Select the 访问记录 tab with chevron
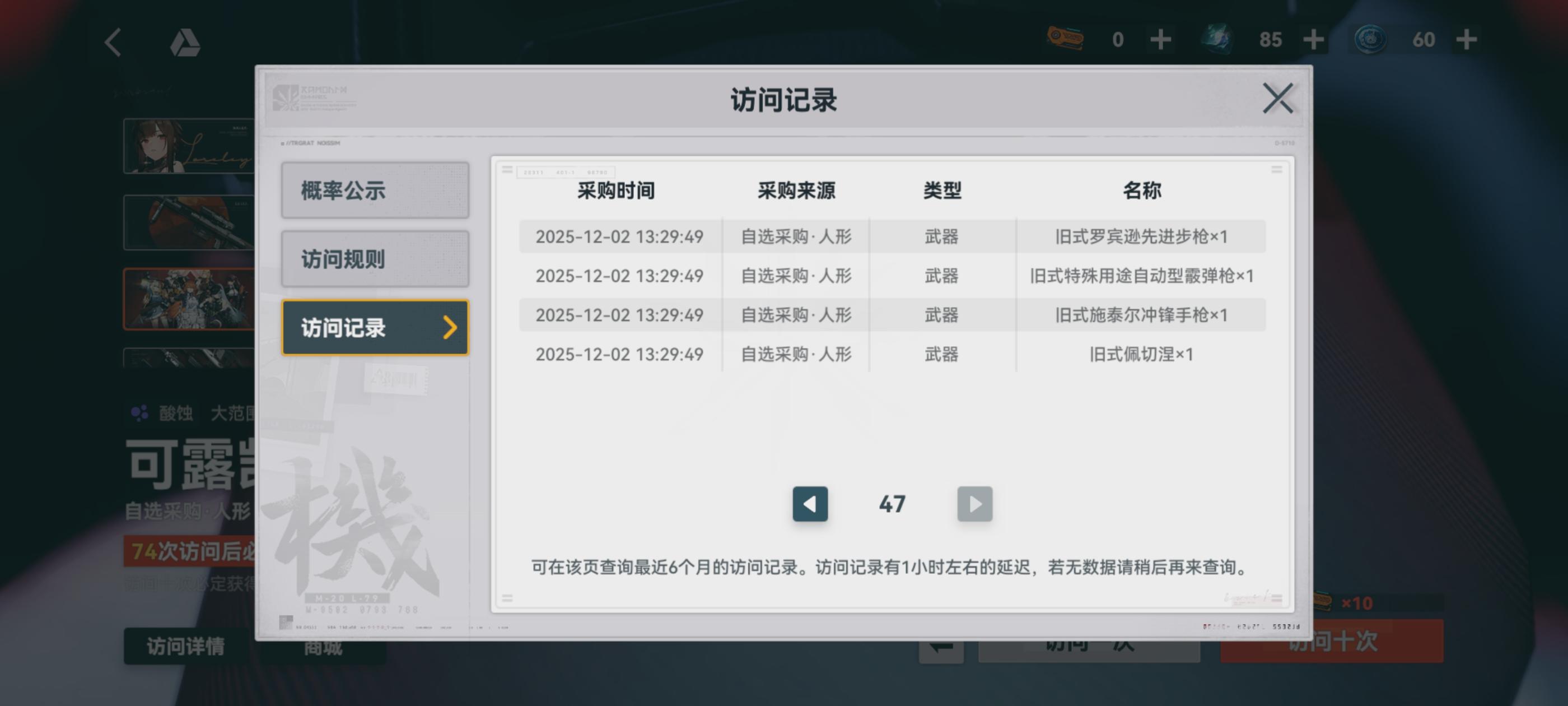This screenshot has height=706, width=1568. click(x=374, y=328)
